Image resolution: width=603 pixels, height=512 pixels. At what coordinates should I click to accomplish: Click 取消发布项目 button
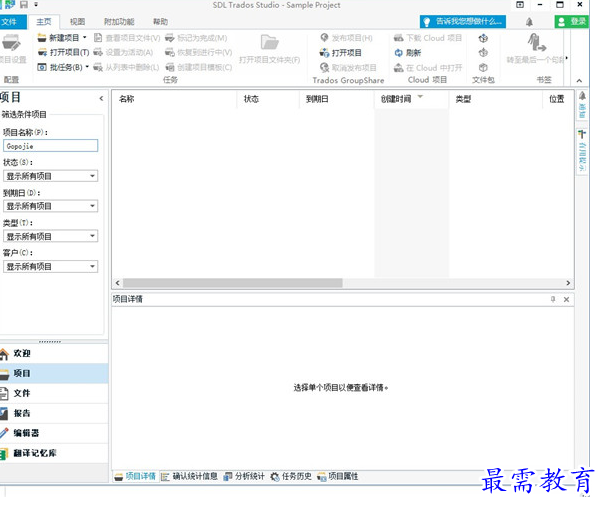[x=348, y=68]
